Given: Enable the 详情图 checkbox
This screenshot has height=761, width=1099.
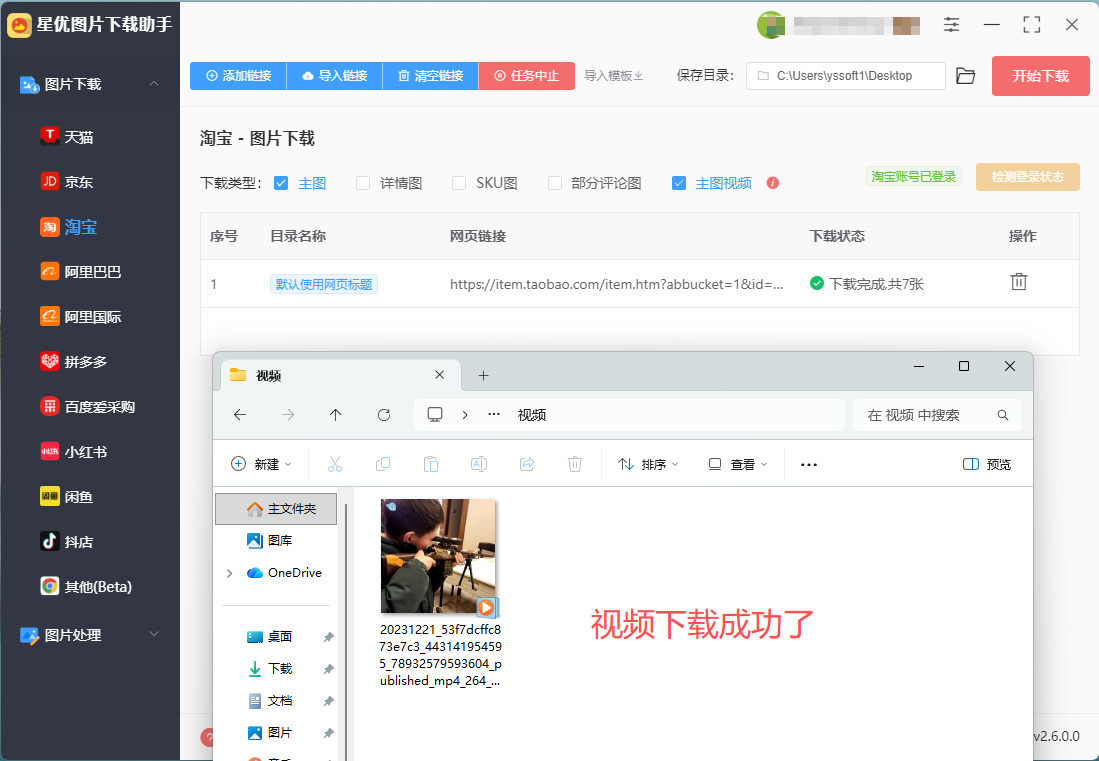Looking at the screenshot, I should tap(363, 183).
